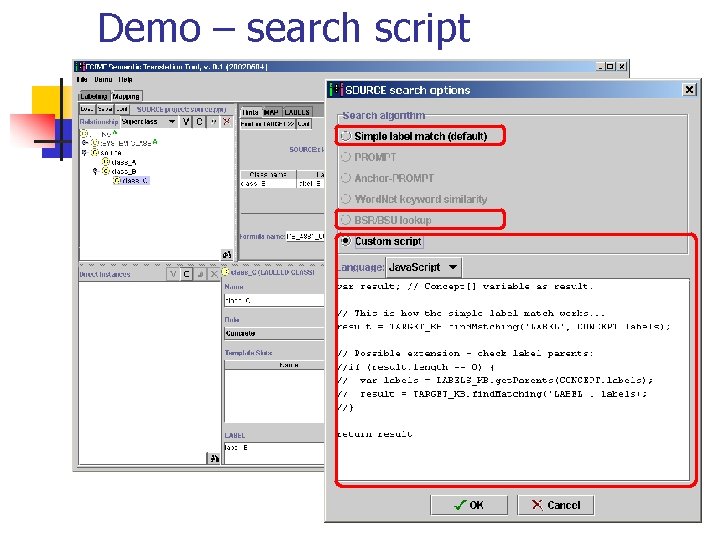
Task: Open the Help menu in main window
Action: click(x=125, y=79)
